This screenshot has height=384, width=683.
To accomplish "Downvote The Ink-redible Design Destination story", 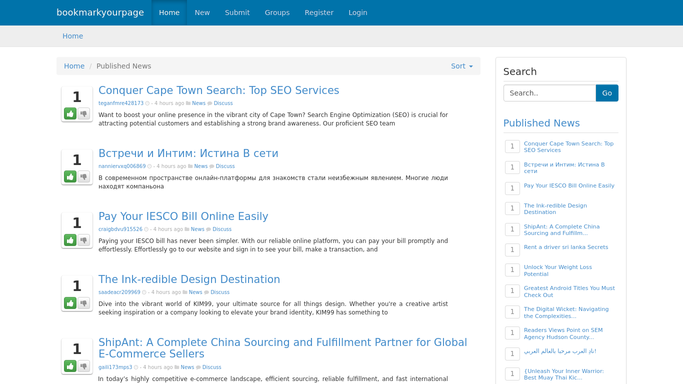I will tap(84, 303).
